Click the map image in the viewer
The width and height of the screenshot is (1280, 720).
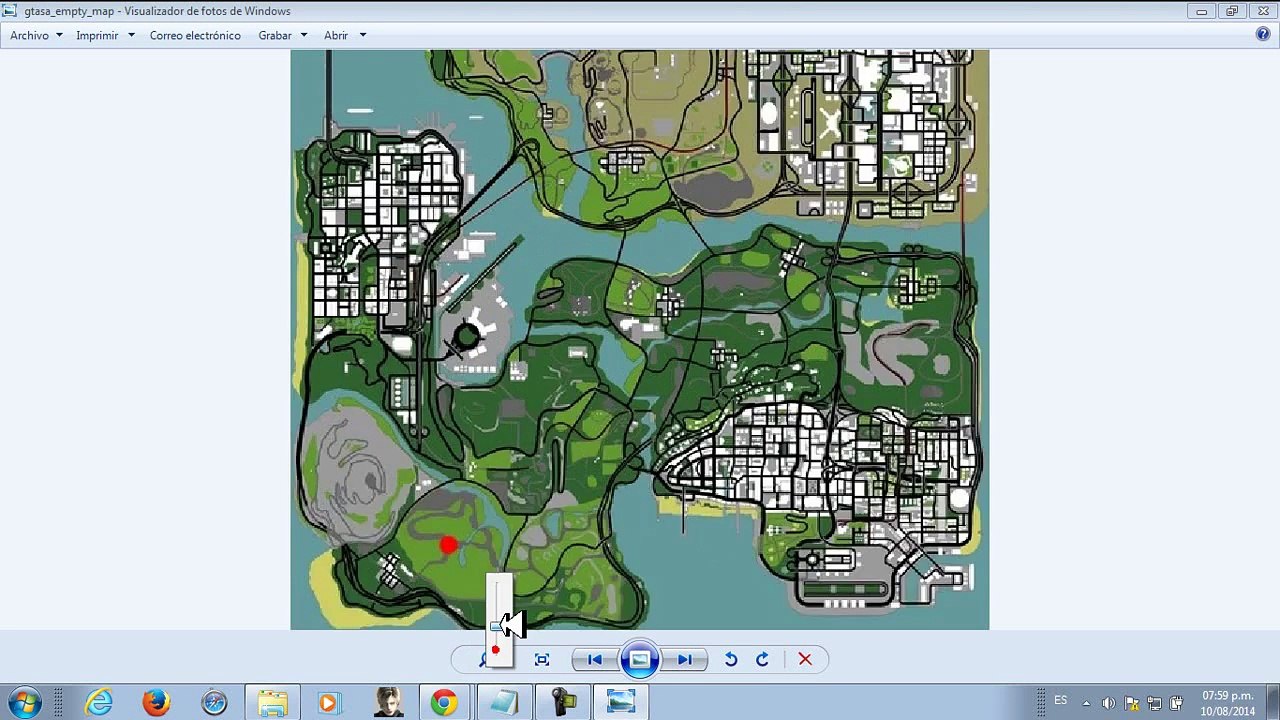(x=640, y=340)
